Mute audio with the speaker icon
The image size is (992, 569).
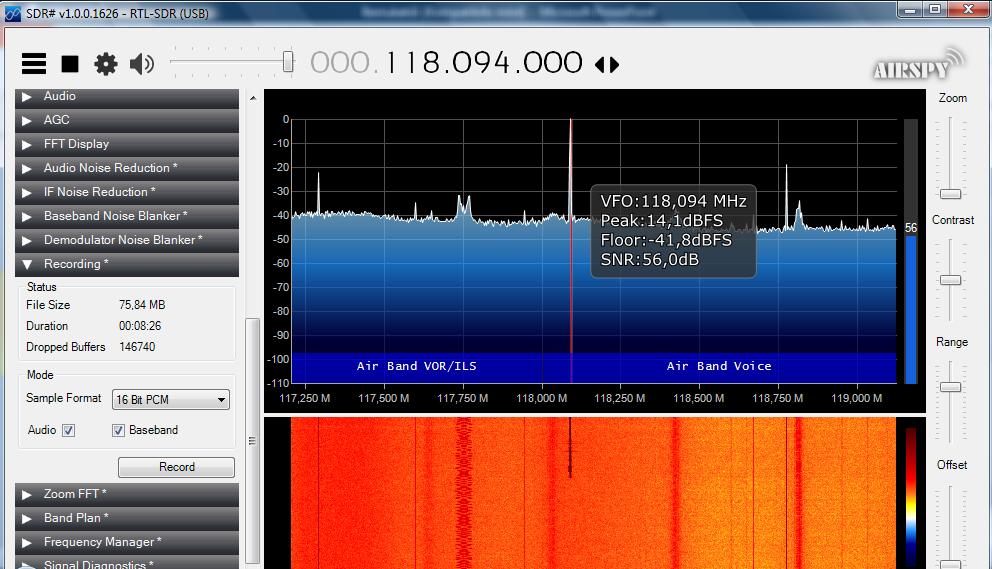click(x=142, y=64)
